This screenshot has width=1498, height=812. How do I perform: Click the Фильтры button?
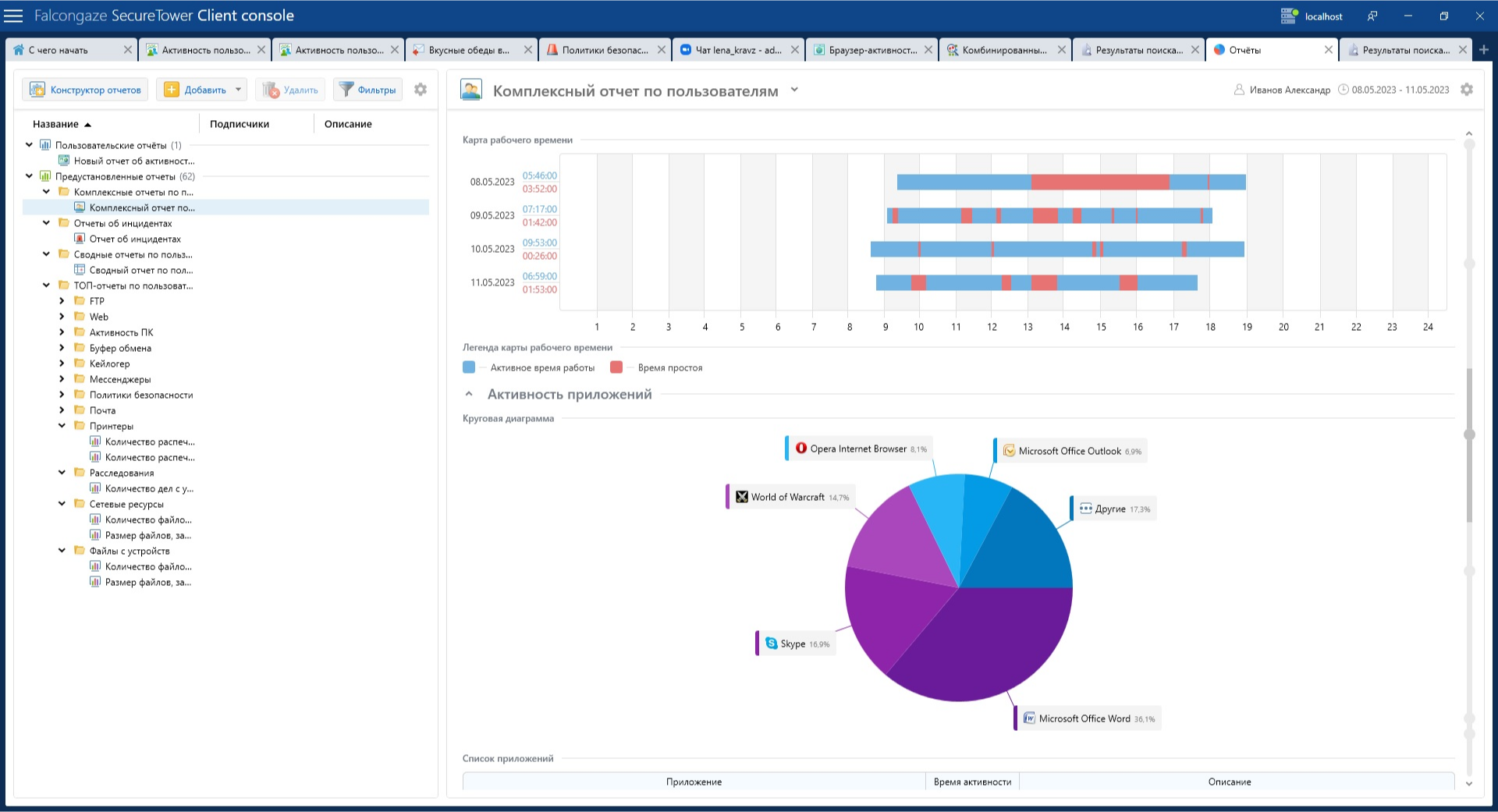(368, 90)
